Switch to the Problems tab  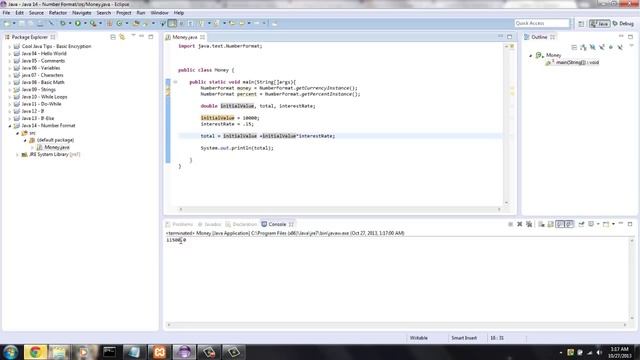[x=180, y=224]
